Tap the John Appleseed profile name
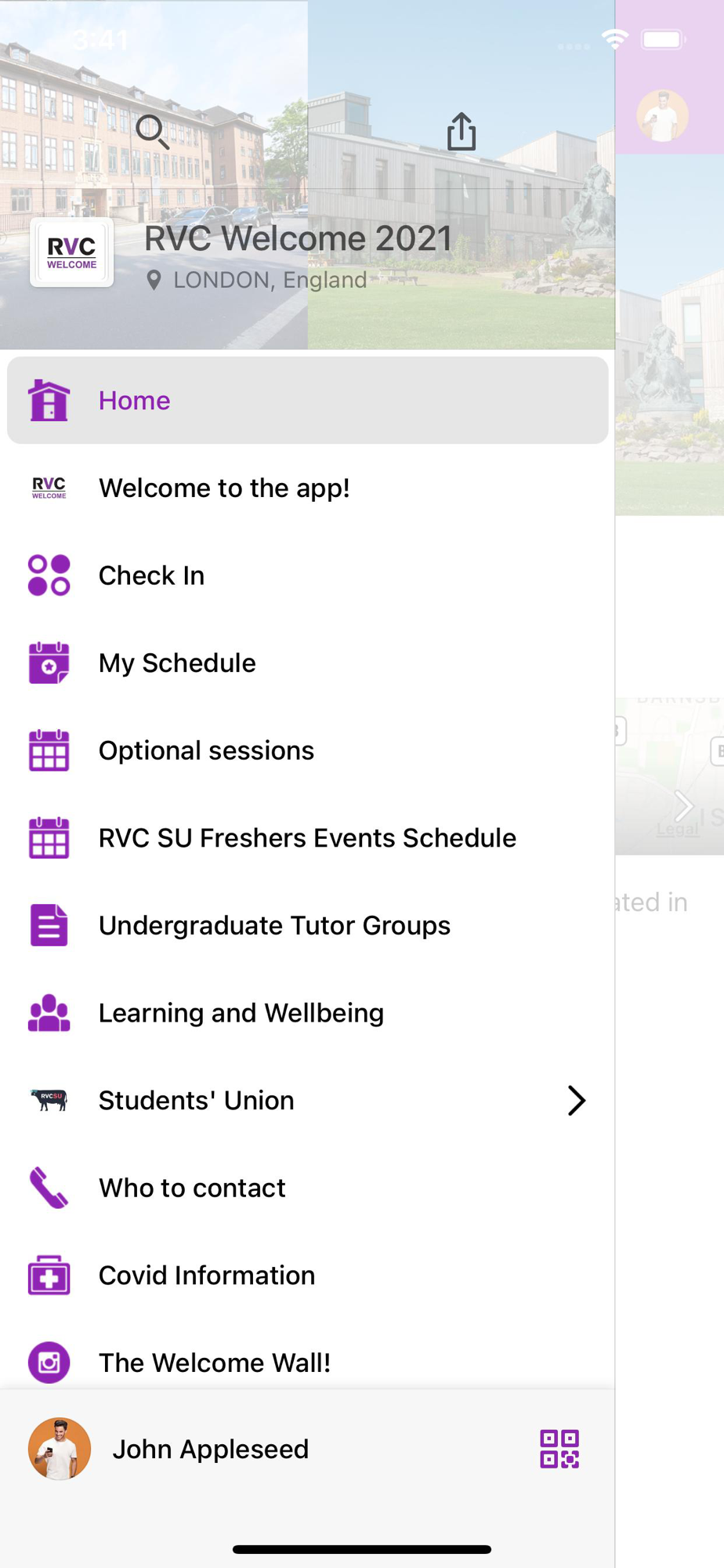 pyautogui.click(x=210, y=1450)
